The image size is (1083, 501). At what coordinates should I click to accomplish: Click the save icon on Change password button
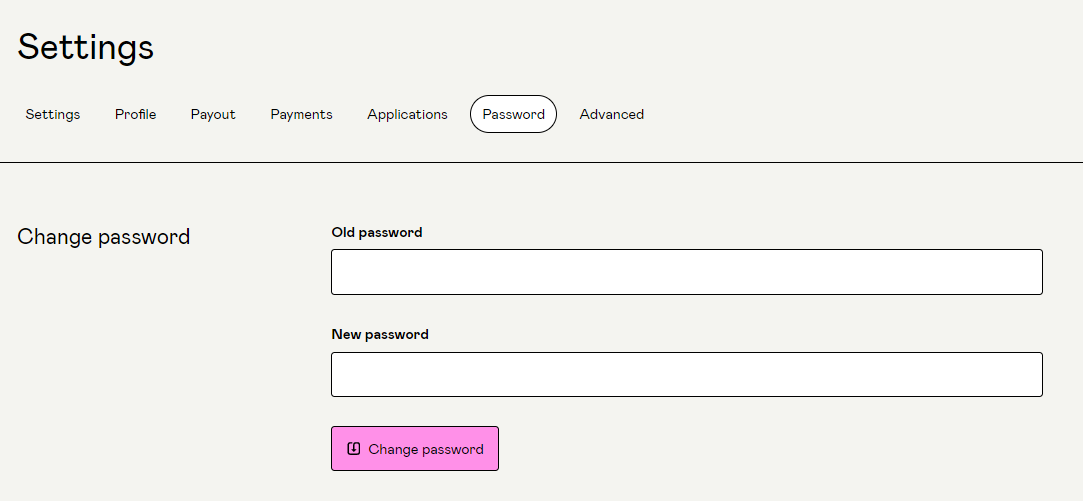point(353,449)
